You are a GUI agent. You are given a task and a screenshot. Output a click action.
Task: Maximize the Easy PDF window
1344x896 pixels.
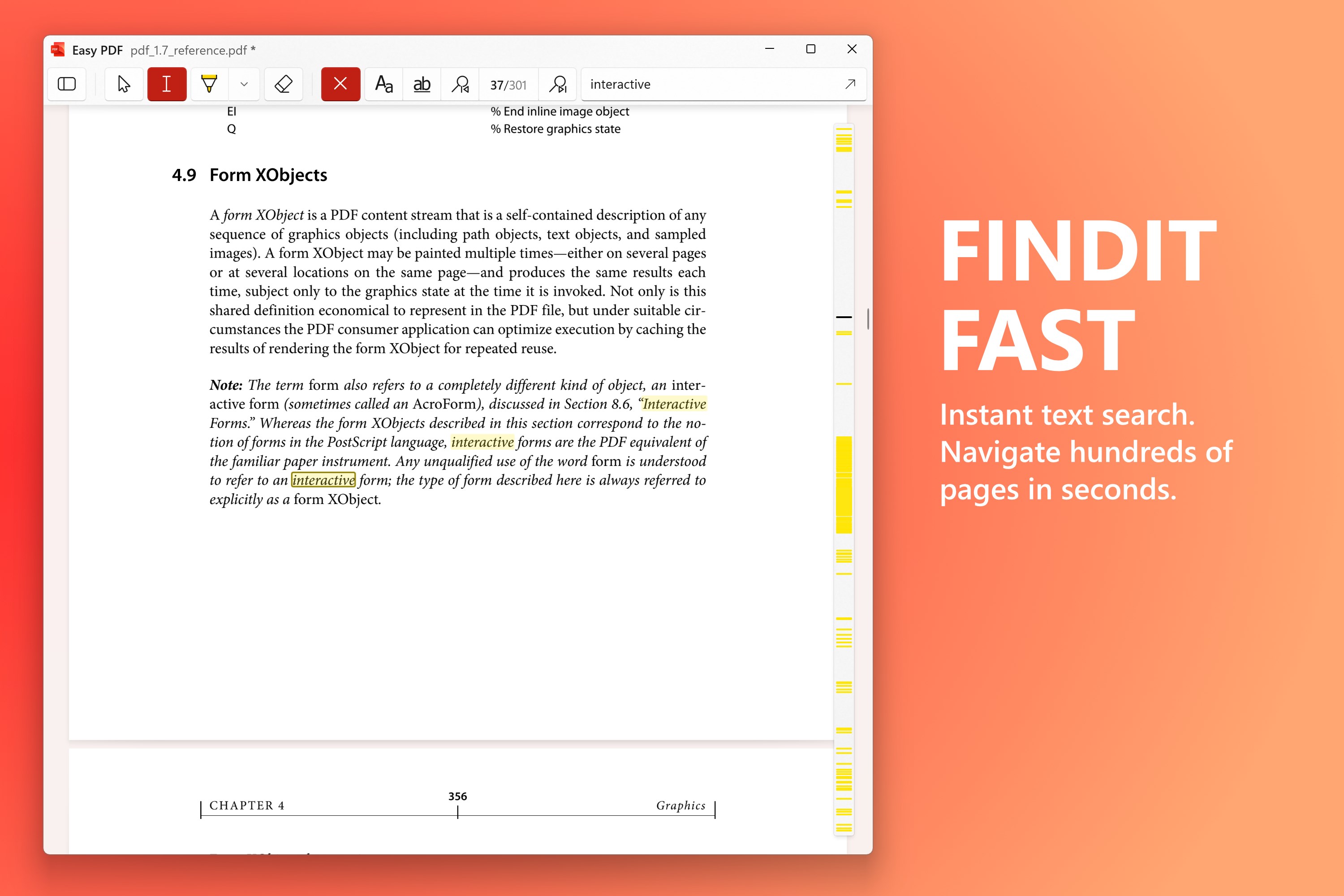pos(810,49)
